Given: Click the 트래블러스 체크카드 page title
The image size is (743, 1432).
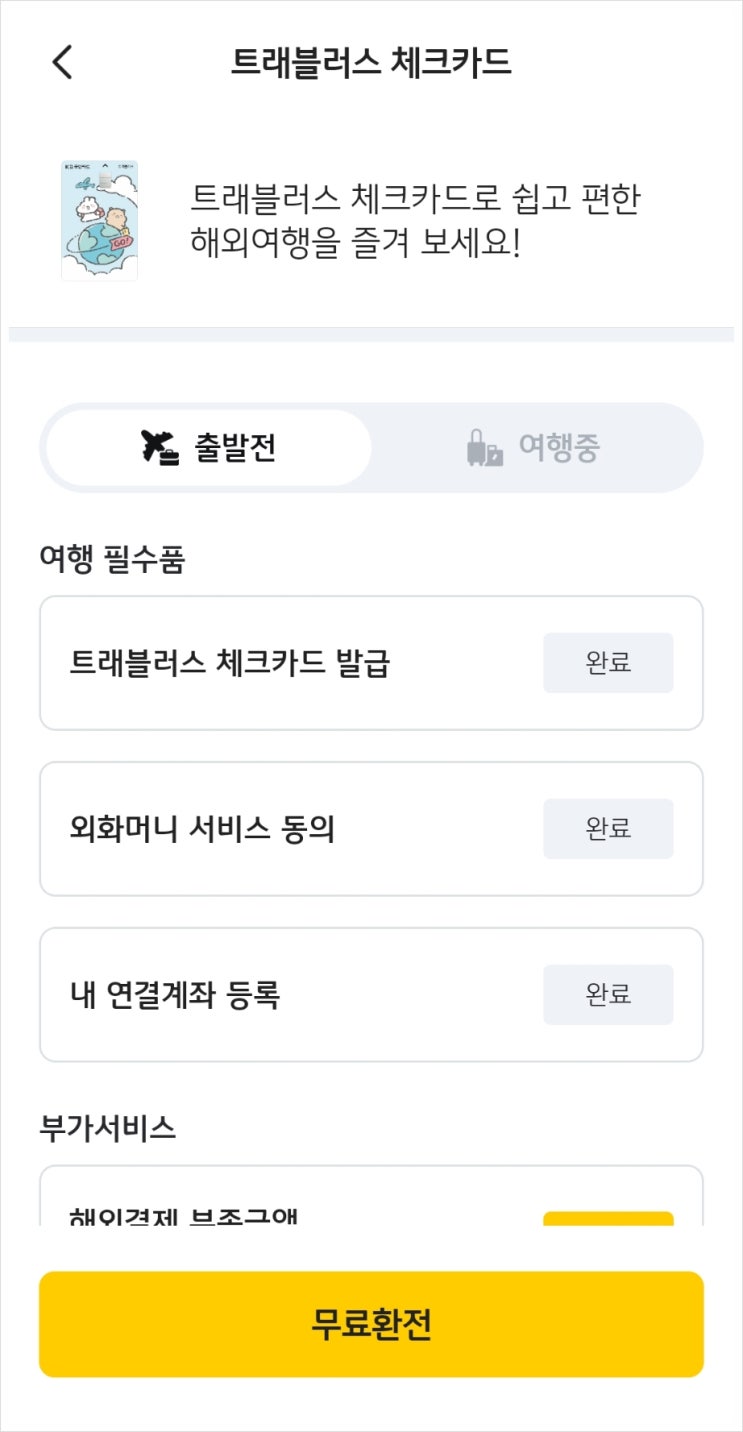Looking at the screenshot, I should pyautogui.click(x=371, y=62).
